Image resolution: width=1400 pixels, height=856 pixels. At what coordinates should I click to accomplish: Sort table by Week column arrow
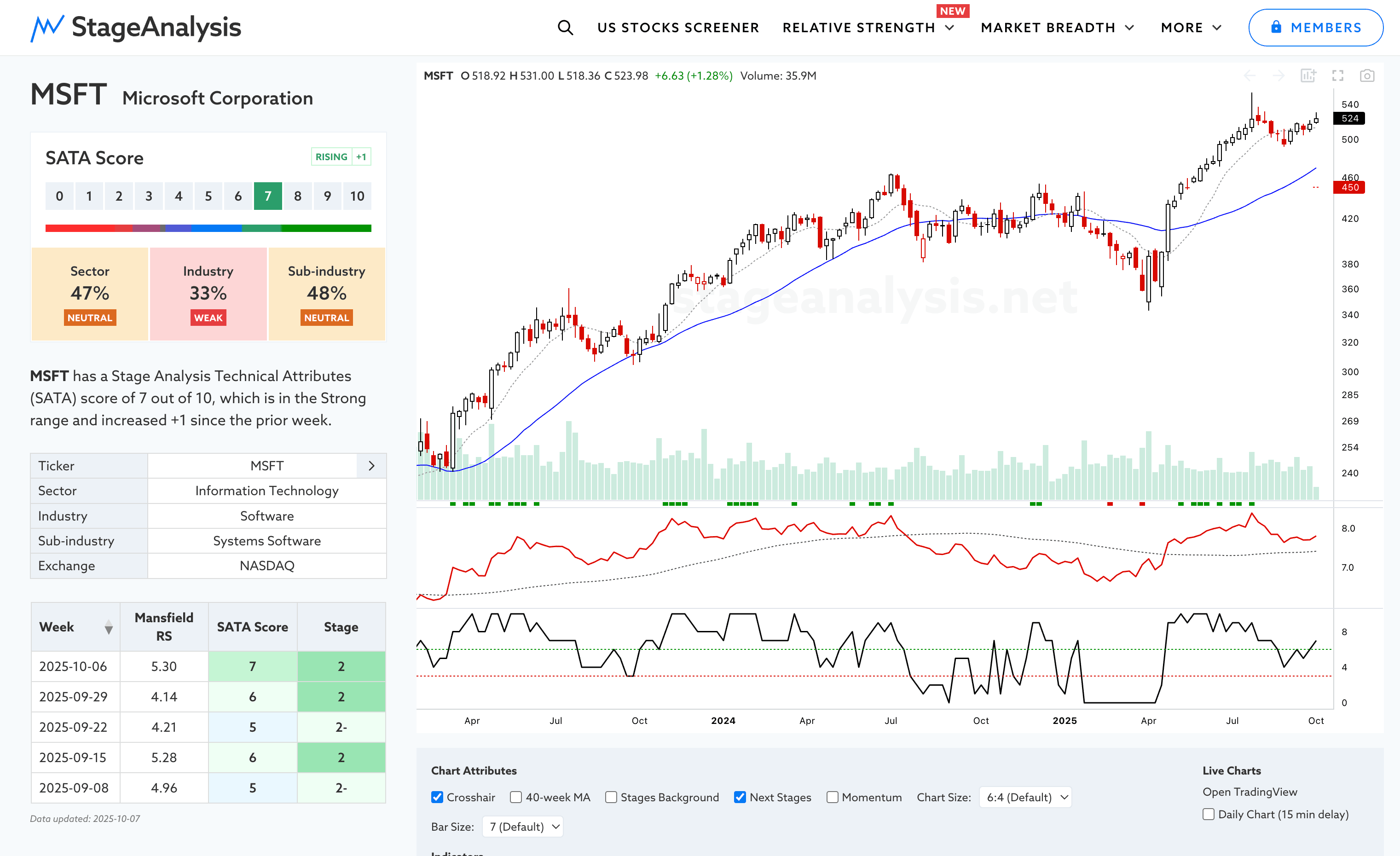tap(109, 627)
